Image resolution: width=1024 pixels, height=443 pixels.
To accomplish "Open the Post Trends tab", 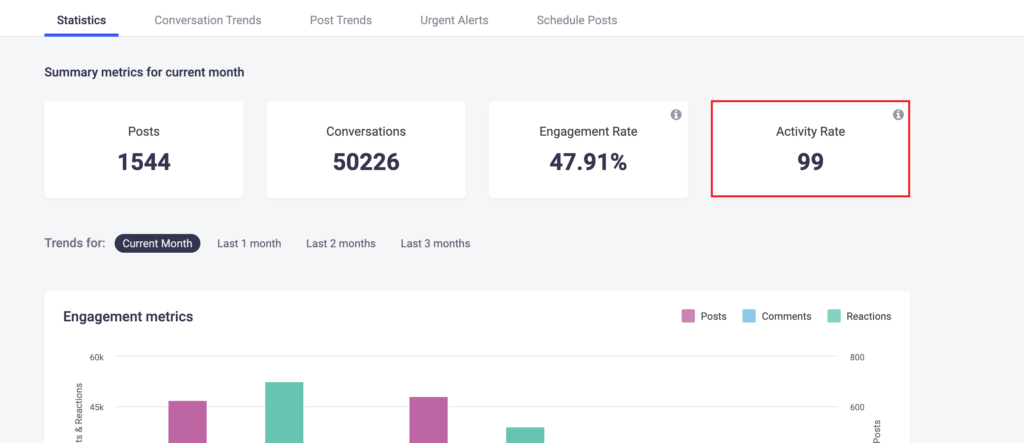I will (x=341, y=20).
